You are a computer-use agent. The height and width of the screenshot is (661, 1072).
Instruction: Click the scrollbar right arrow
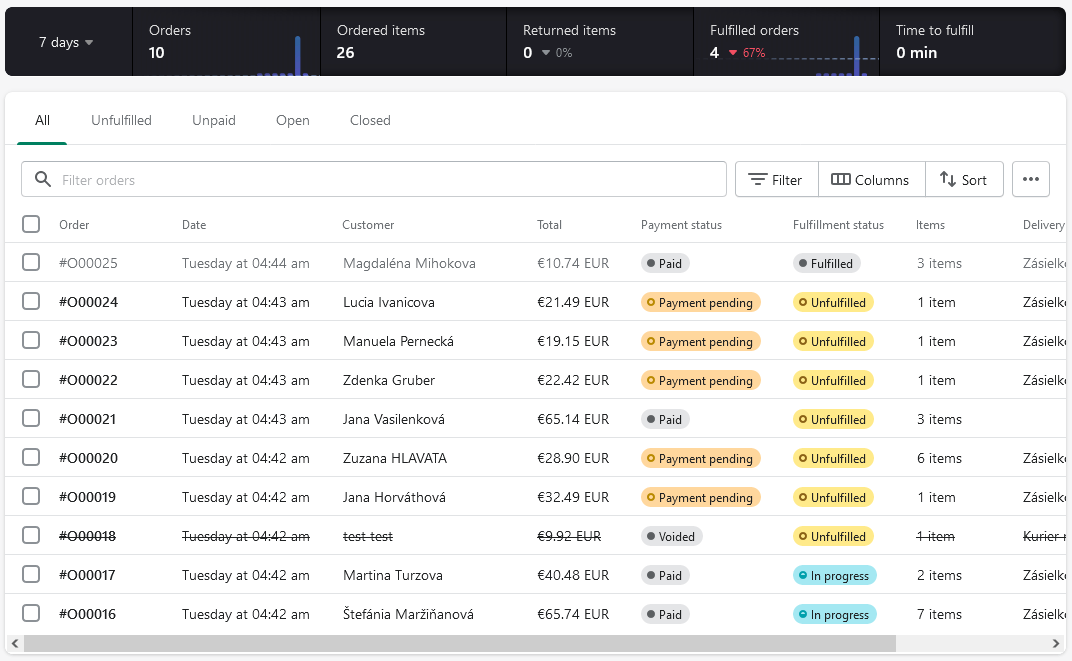point(1056,643)
